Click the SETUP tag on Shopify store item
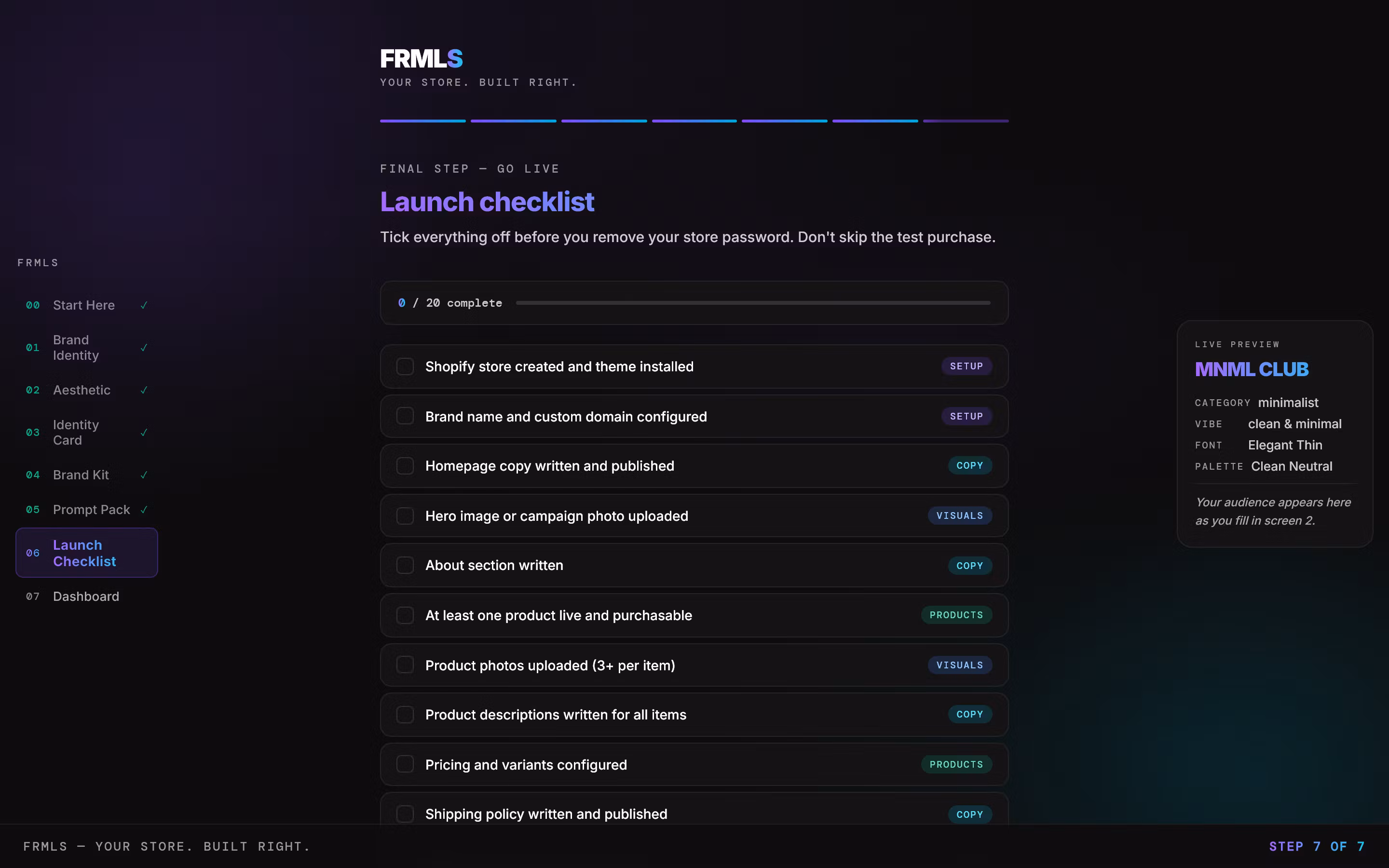The height and width of the screenshot is (868, 1389). pyautogui.click(x=966, y=366)
